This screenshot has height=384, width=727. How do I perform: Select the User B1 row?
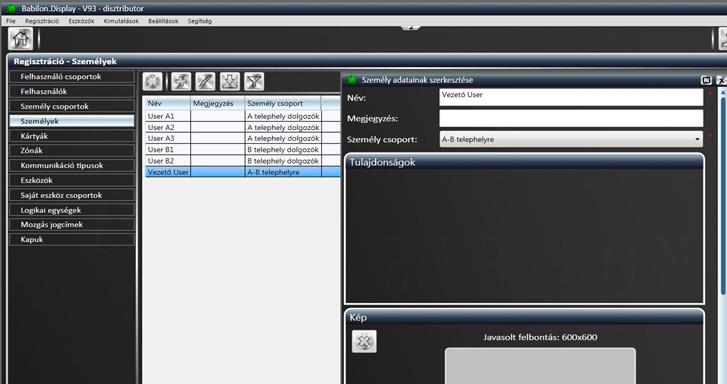(x=242, y=149)
